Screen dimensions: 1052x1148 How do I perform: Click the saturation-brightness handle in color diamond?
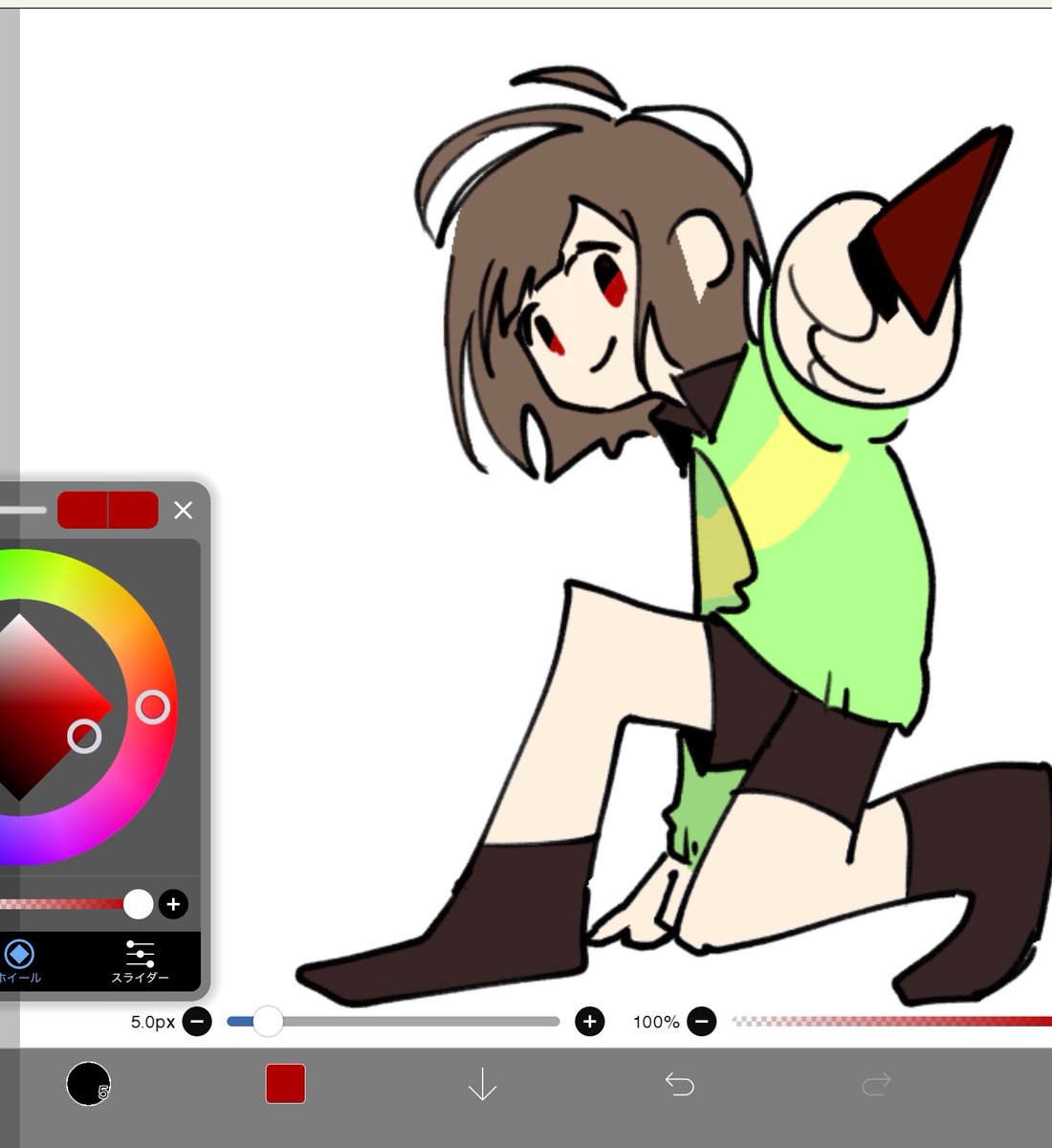[85, 736]
